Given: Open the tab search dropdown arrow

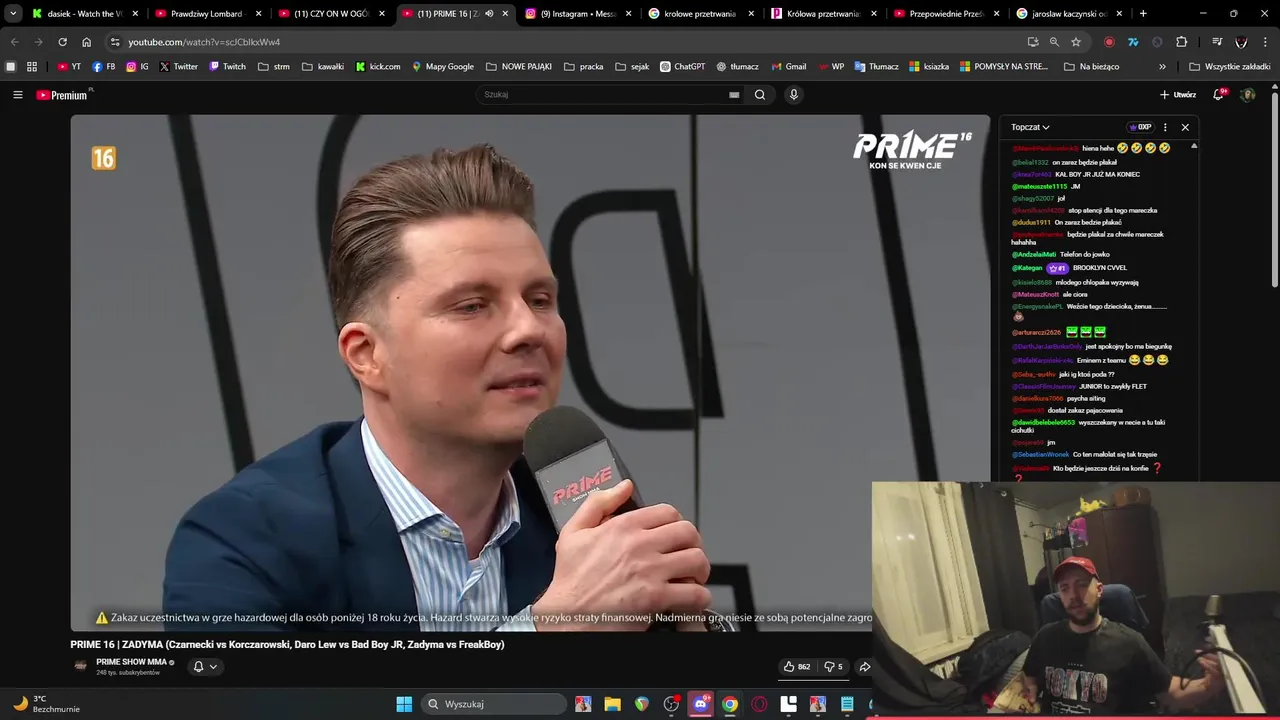Looking at the screenshot, I should point(13,14).
